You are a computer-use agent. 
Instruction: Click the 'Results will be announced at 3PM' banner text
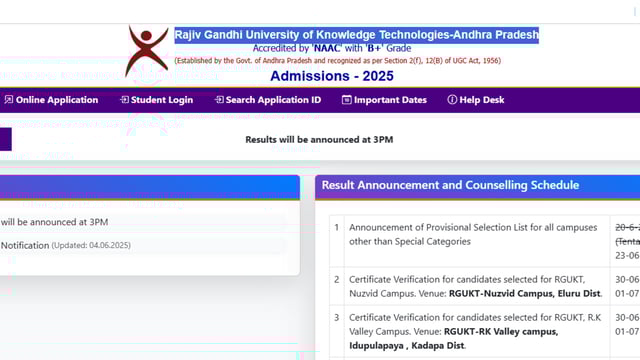click(319, 140)
